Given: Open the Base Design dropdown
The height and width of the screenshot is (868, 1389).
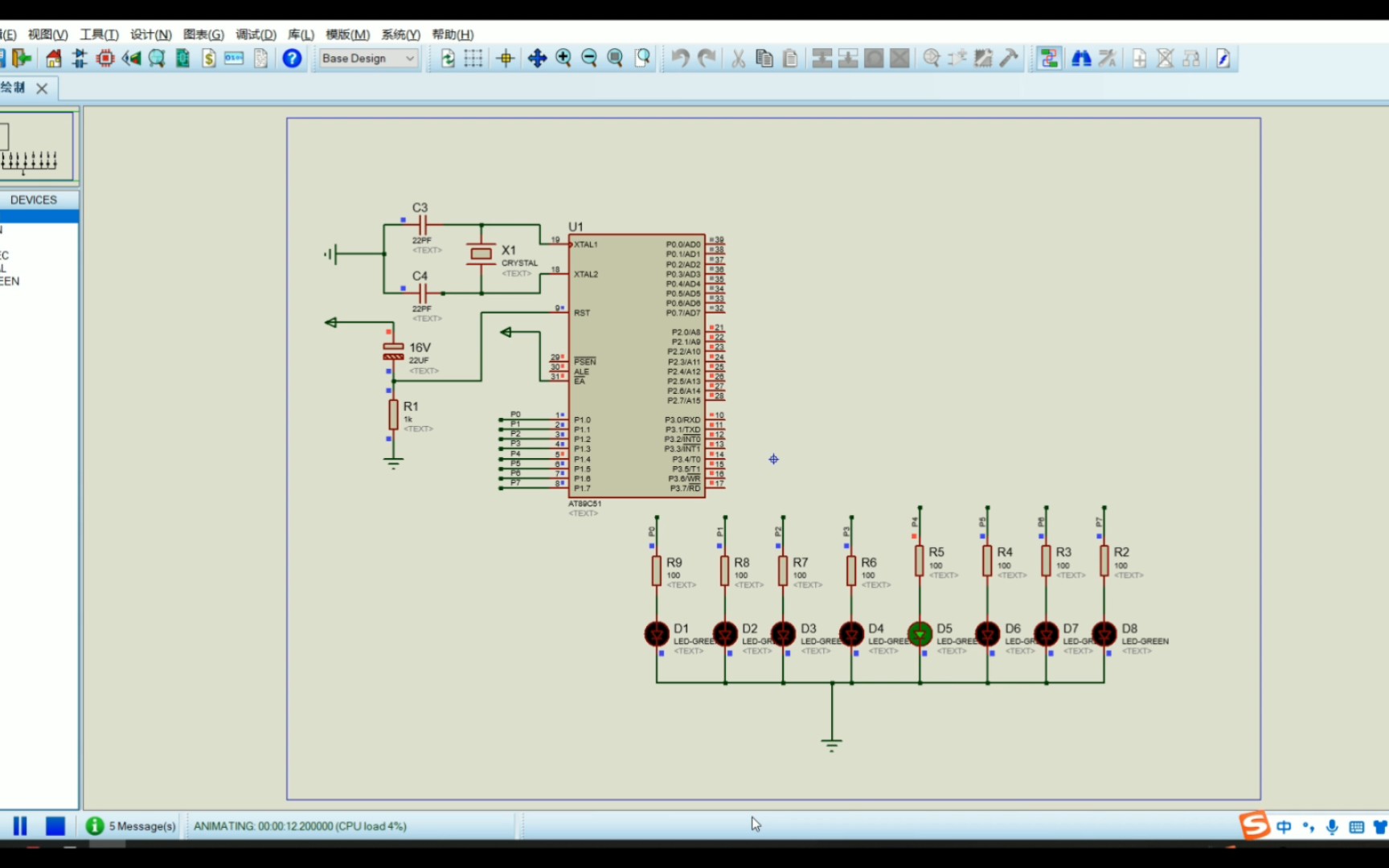Looking at the screenshot, I should (369, 59).
